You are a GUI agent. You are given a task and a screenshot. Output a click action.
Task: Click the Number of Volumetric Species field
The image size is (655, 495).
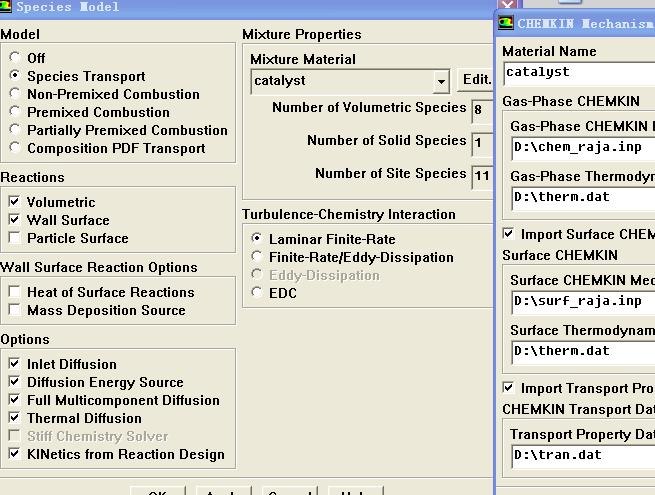point(482,110)
